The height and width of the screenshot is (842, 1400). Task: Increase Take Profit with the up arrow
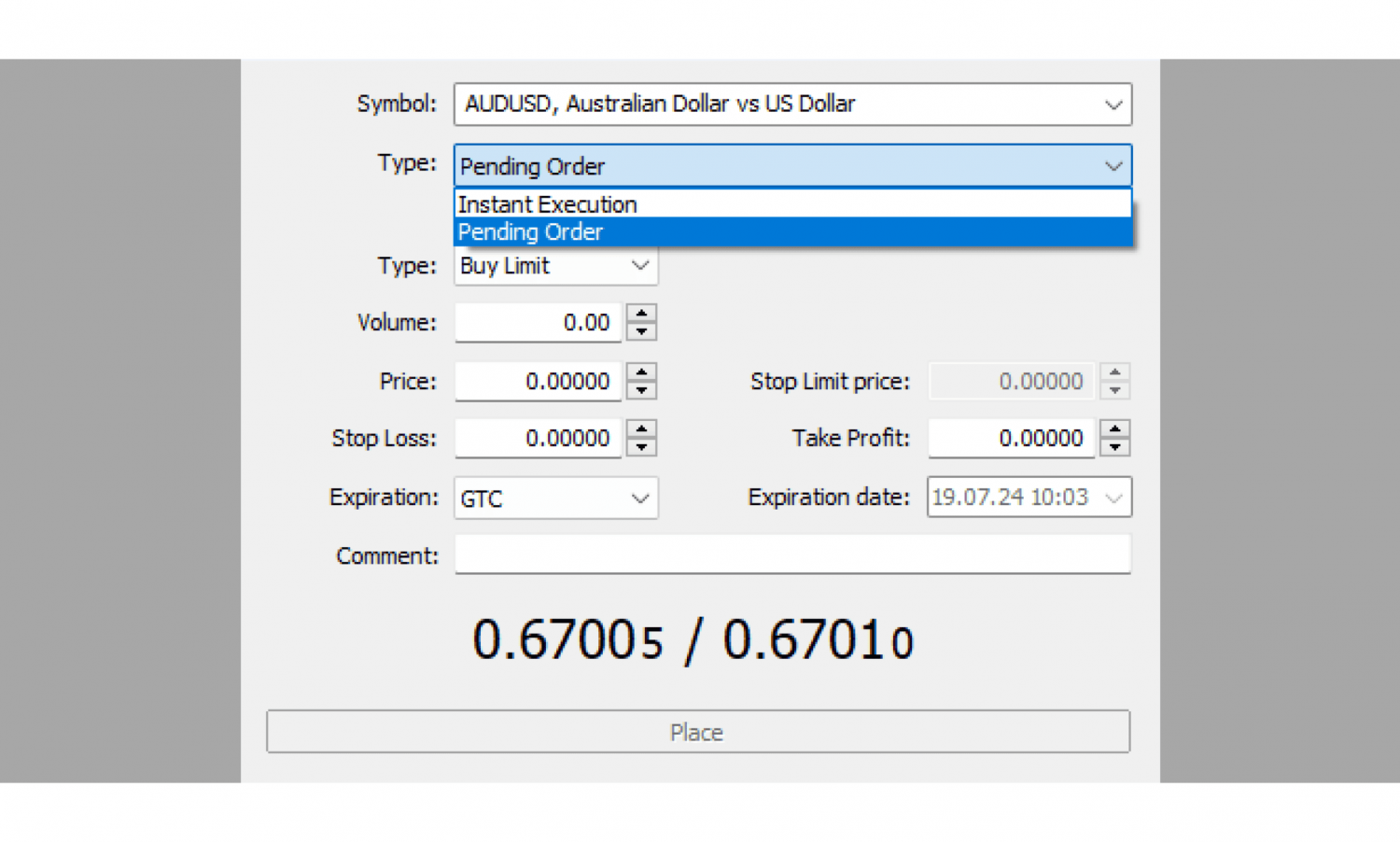[x=1114, y=428]
